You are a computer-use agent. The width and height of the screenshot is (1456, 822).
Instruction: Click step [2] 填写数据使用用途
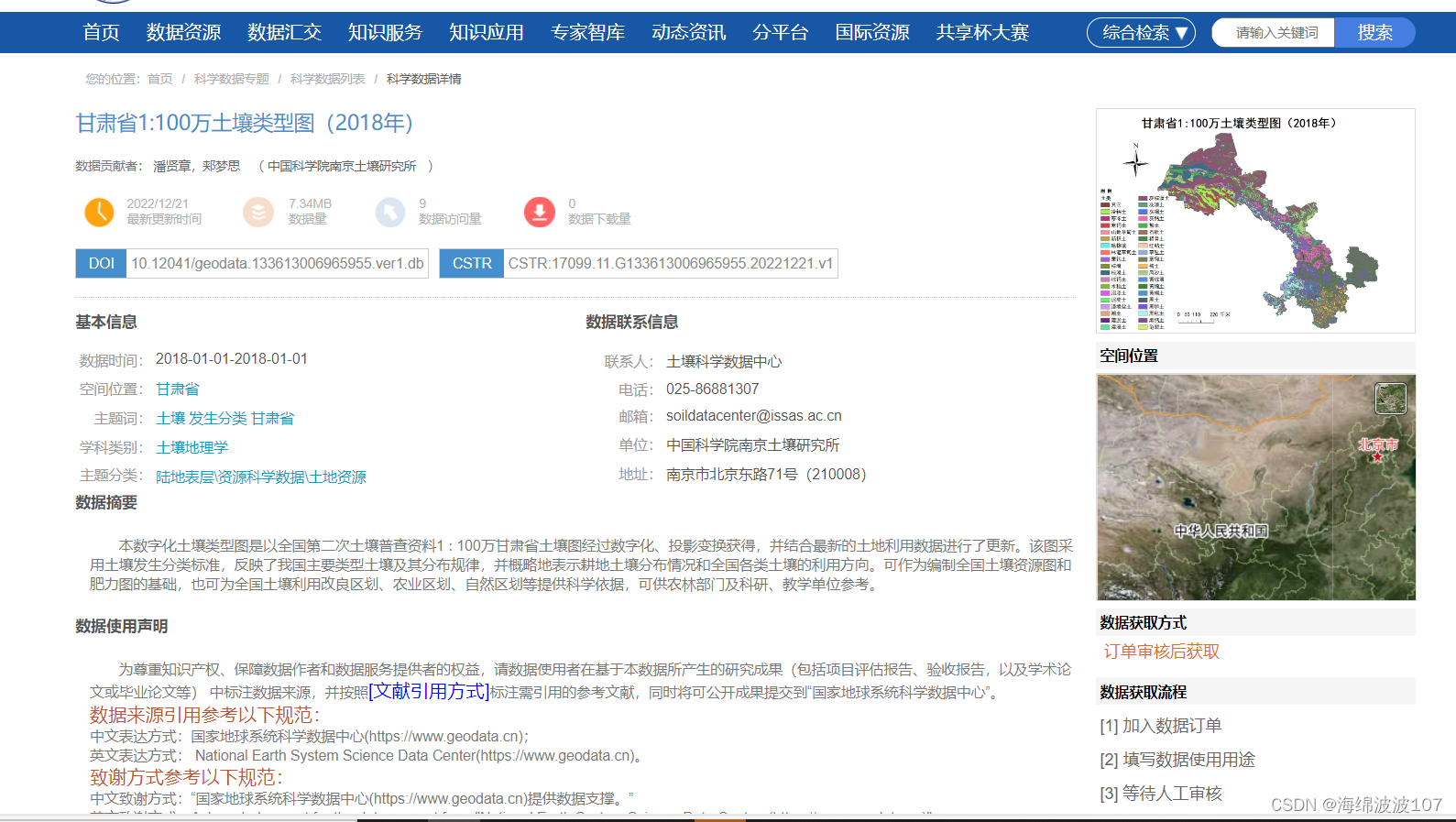[x=1177, y=760]
